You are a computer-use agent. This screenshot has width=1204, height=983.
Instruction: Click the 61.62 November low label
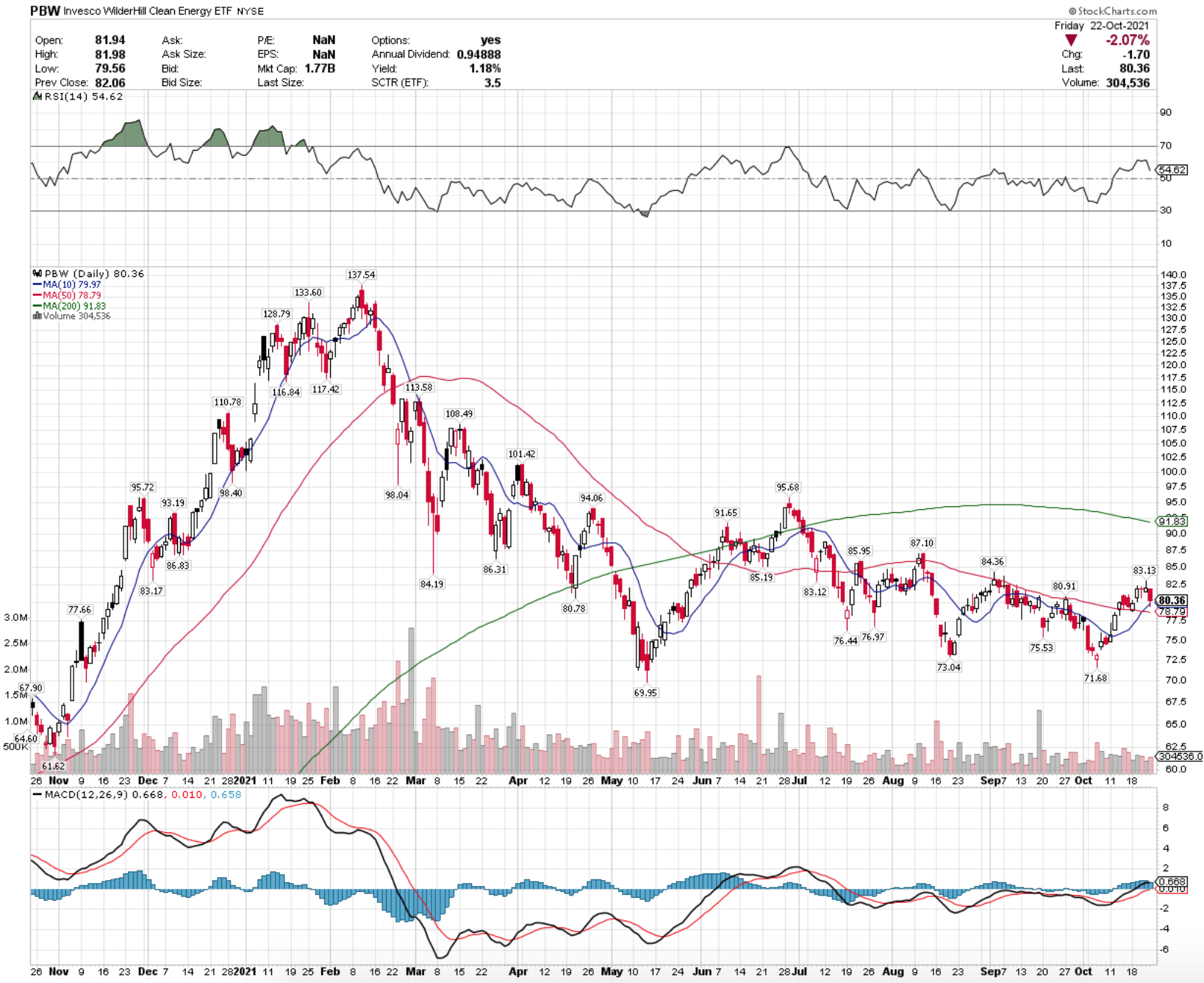coord(53,766)
